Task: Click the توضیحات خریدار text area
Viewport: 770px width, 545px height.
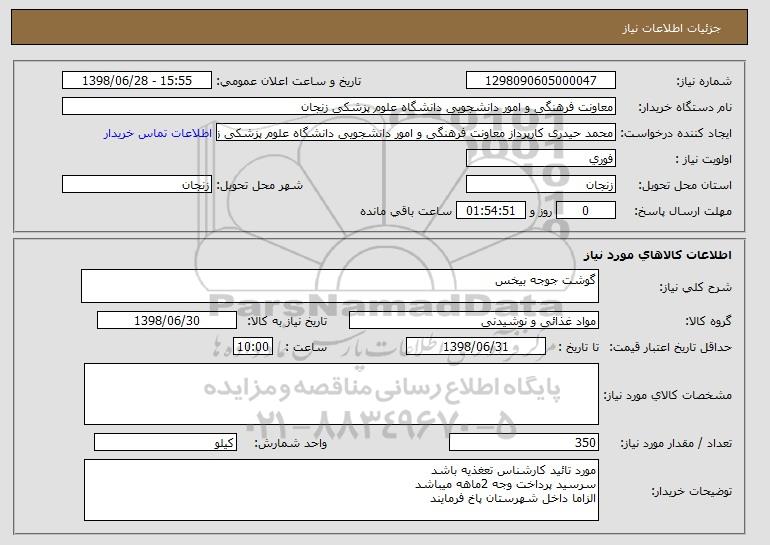Action: (x=341, y=490)
